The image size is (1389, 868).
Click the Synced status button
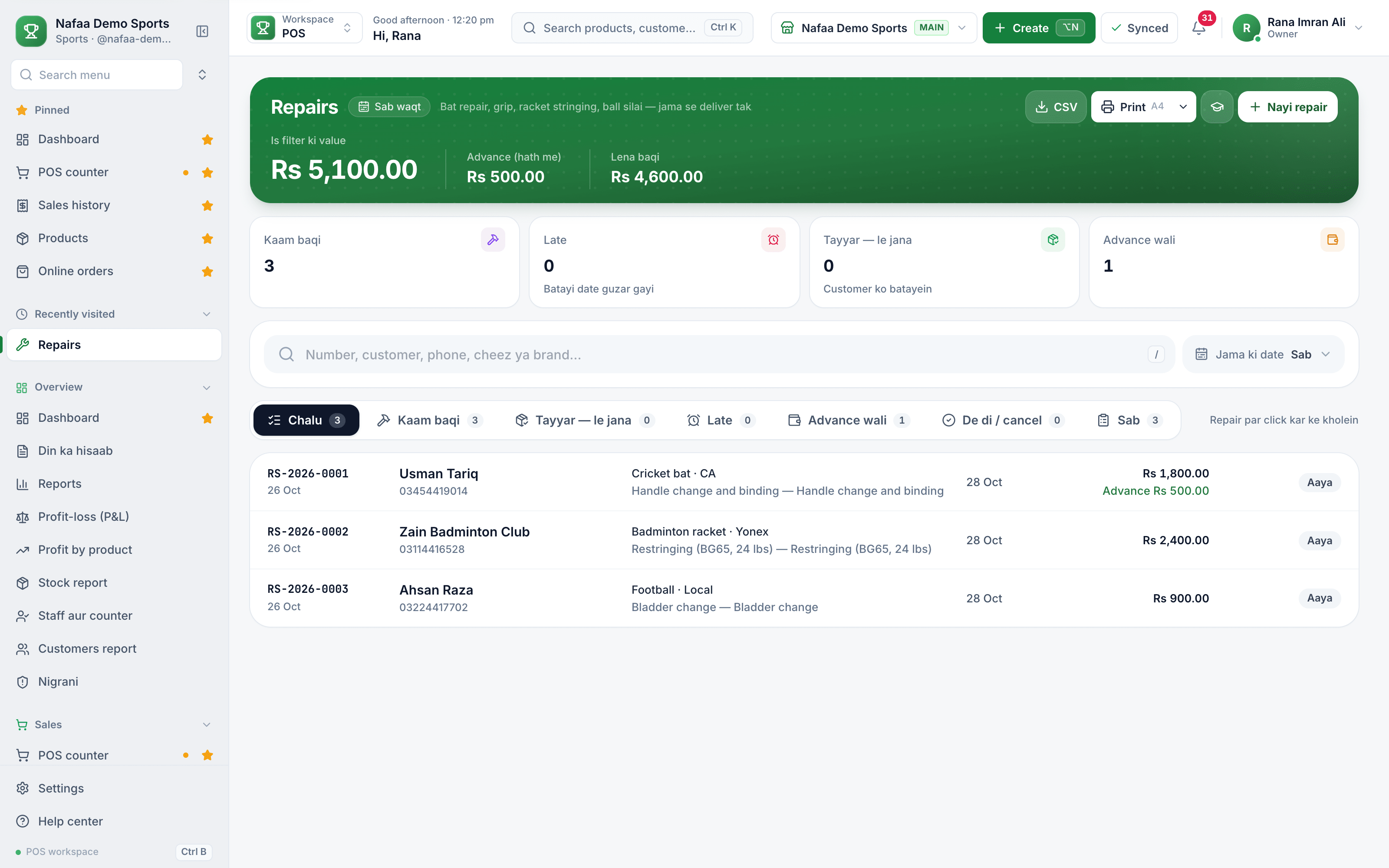(x=1139, y=27)
